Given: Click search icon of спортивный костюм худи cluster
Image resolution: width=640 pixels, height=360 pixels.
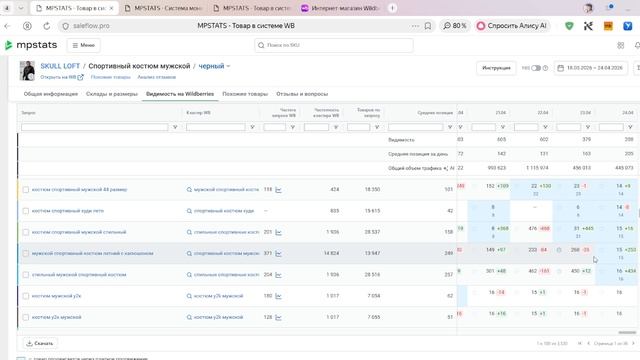Looking at the screenshot, I should tap(189, 211).
